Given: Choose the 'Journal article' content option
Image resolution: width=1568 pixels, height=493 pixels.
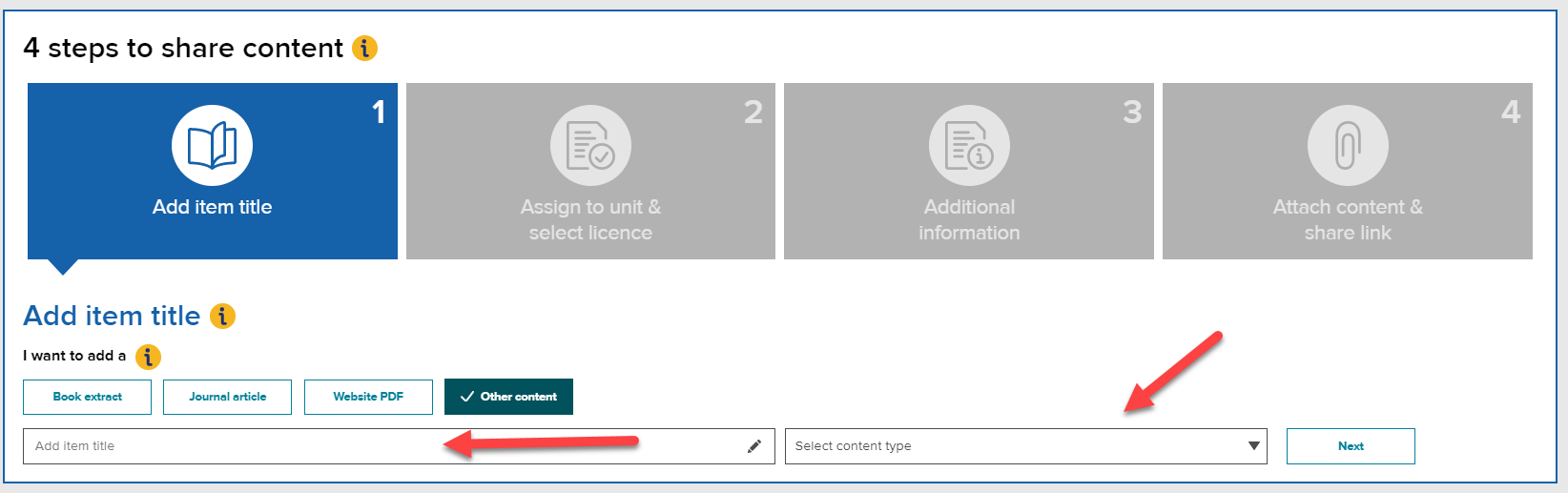Looking at the screenshot, I should point(227,397).
